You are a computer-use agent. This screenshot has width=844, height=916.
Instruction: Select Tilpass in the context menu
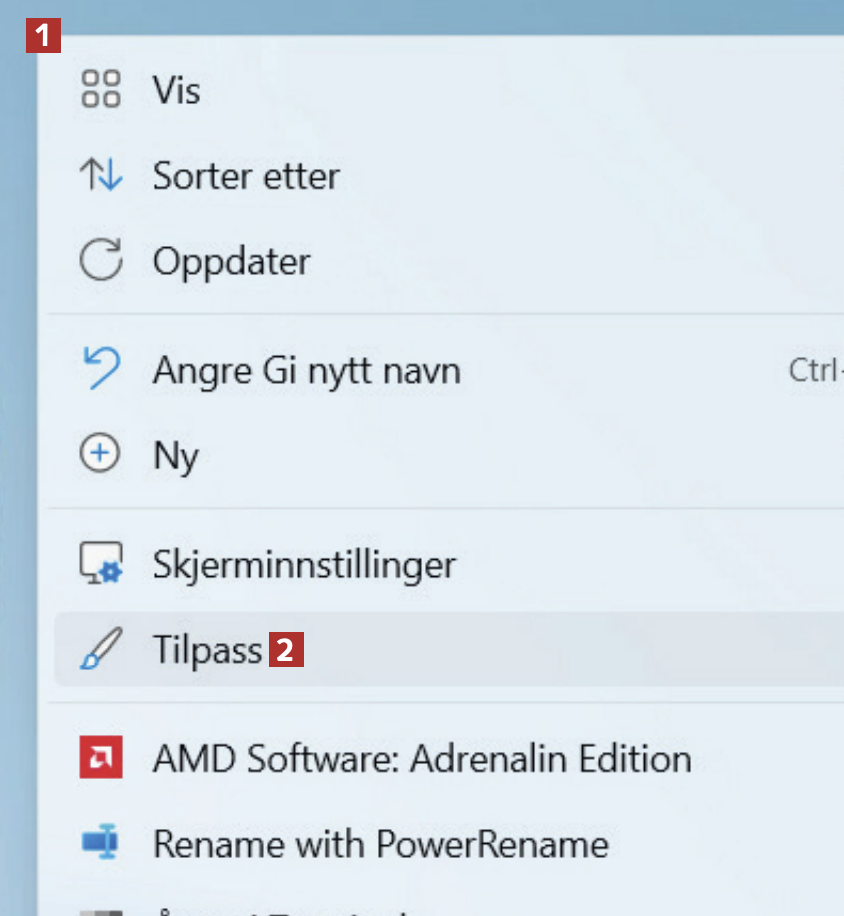click(x=207, y=650)
